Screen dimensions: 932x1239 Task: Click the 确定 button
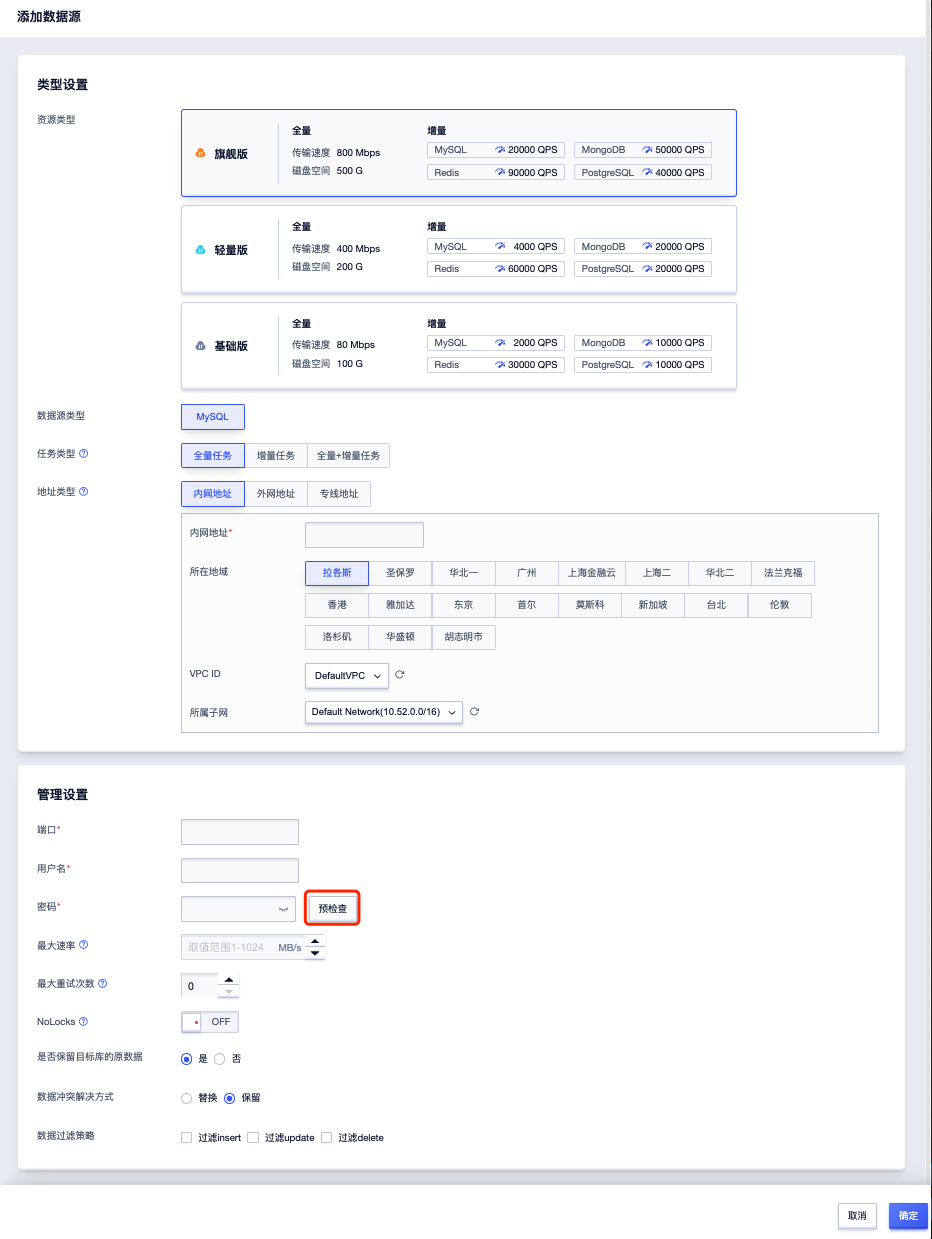[908, 1216]
